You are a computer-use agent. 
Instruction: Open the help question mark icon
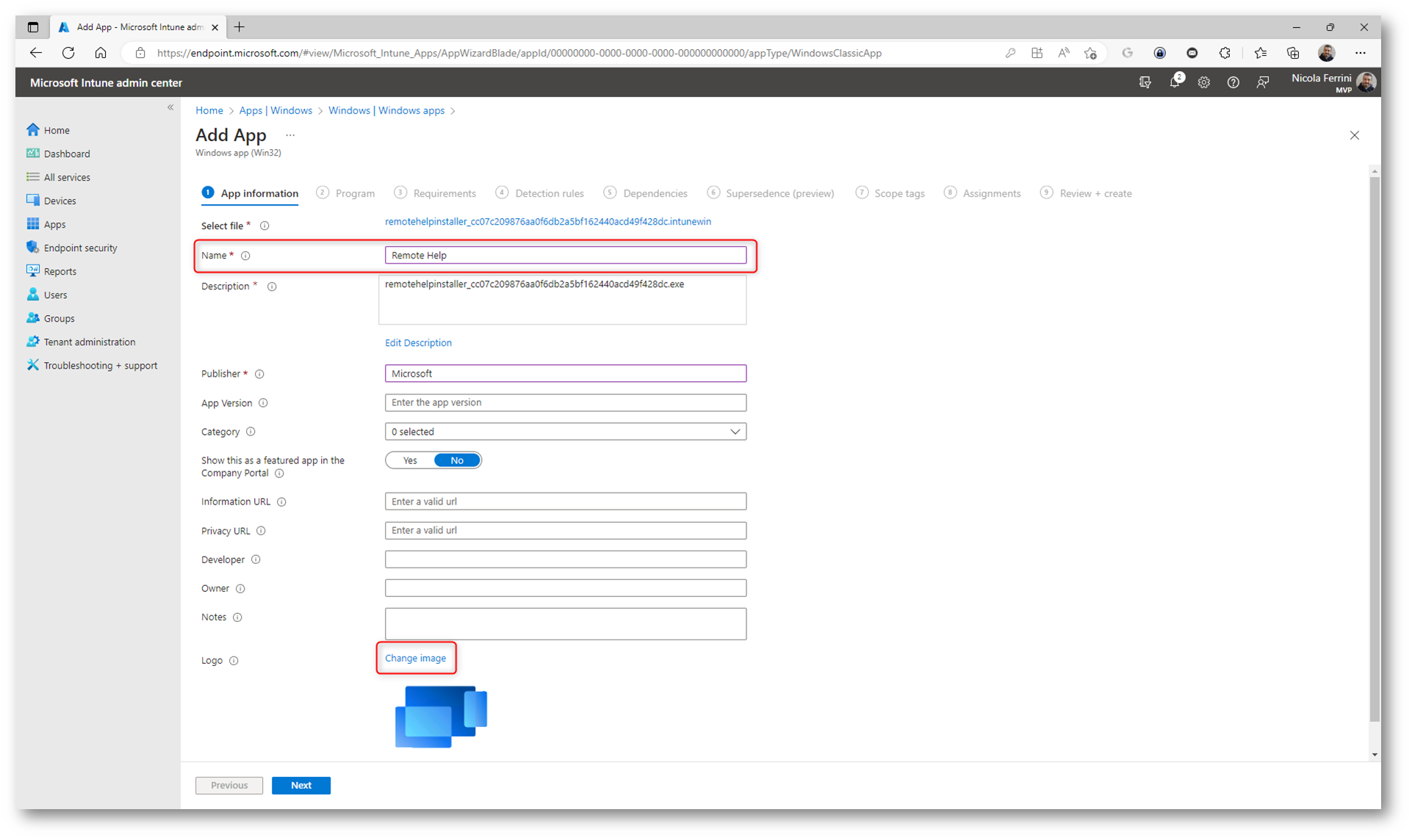pos(1233,83)
